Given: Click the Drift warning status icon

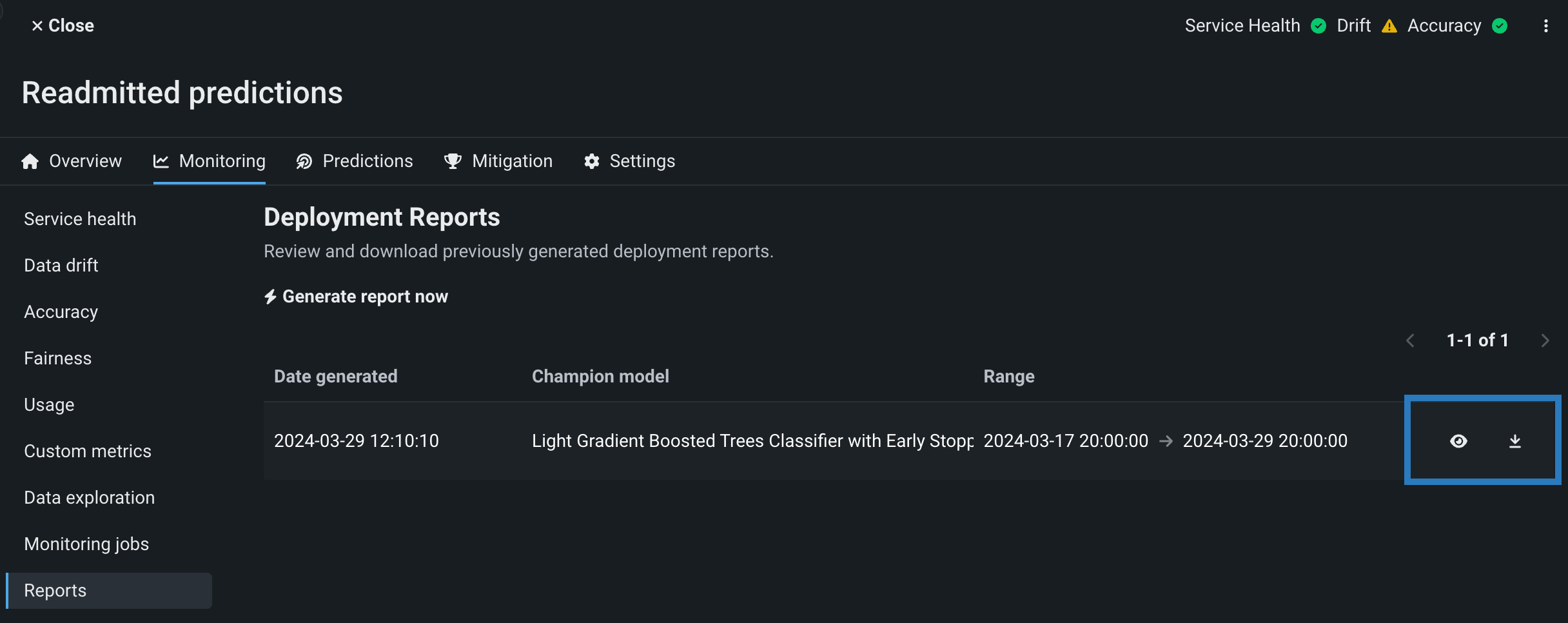Looking at the screenshot, I should coord(1389,26).
